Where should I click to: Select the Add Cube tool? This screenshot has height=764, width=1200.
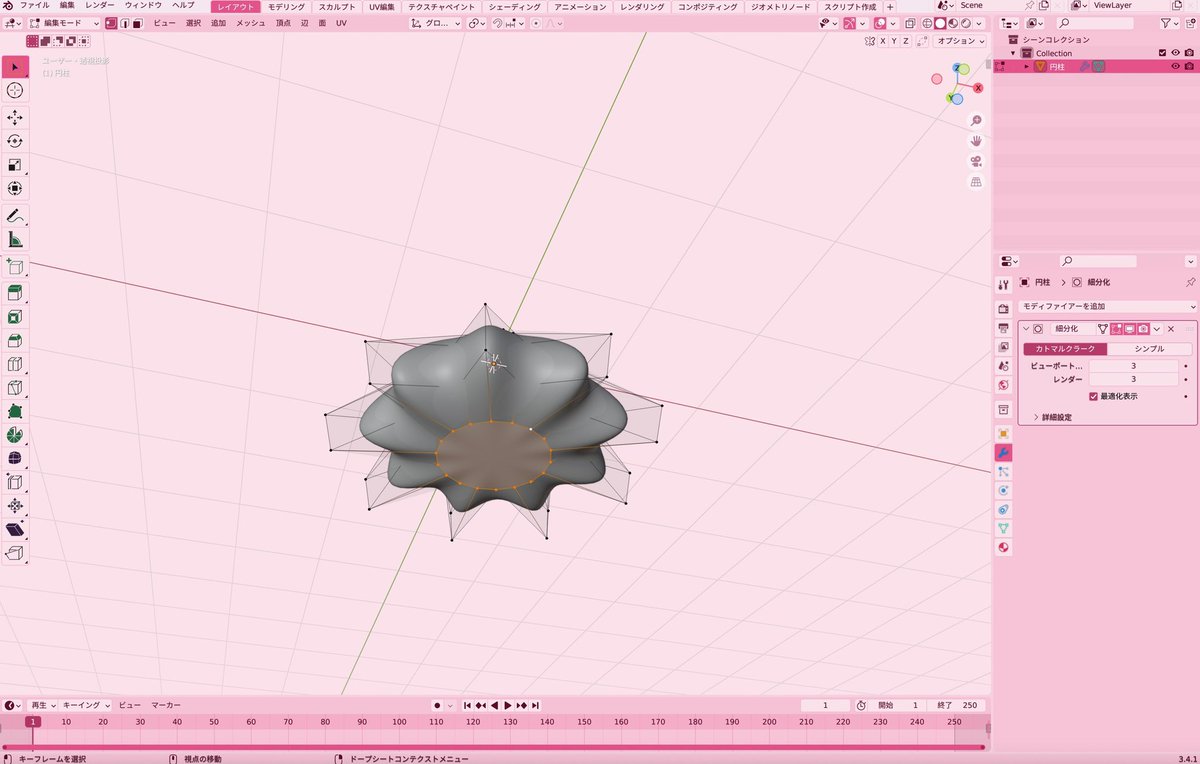[15, 267]
